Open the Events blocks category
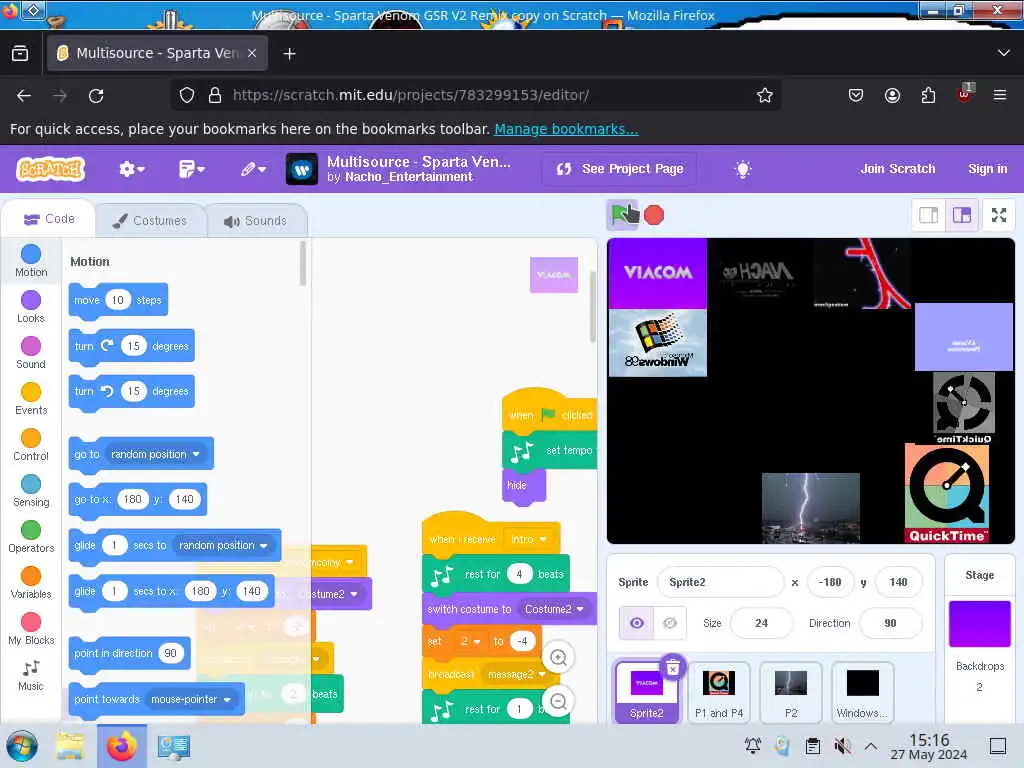 coord(31,400)
